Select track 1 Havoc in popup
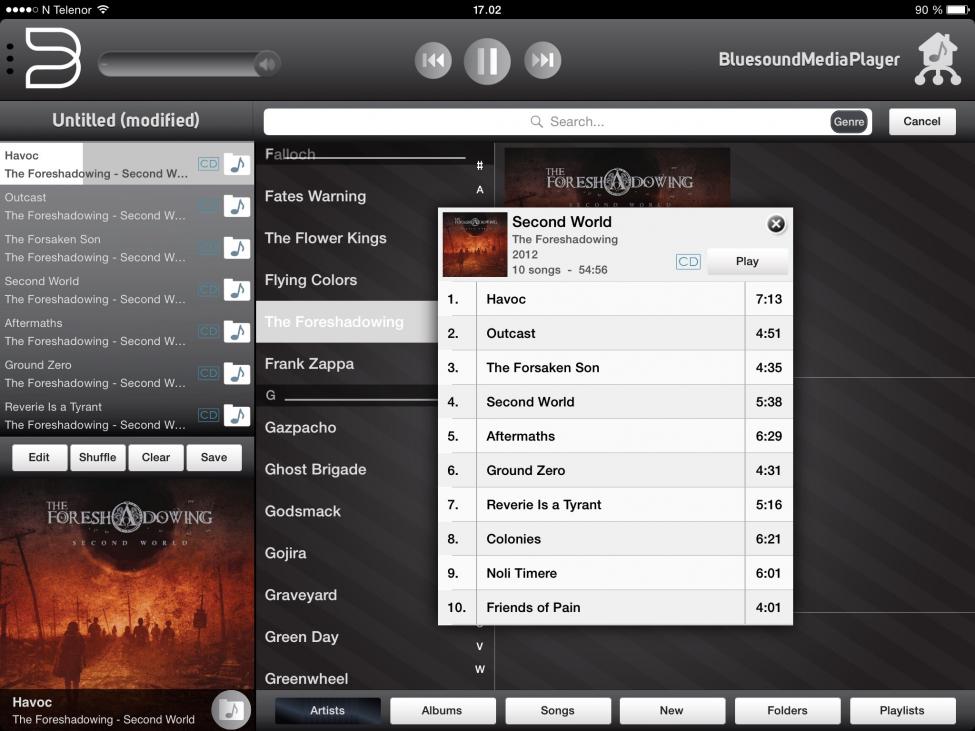 tap(615, 300)
